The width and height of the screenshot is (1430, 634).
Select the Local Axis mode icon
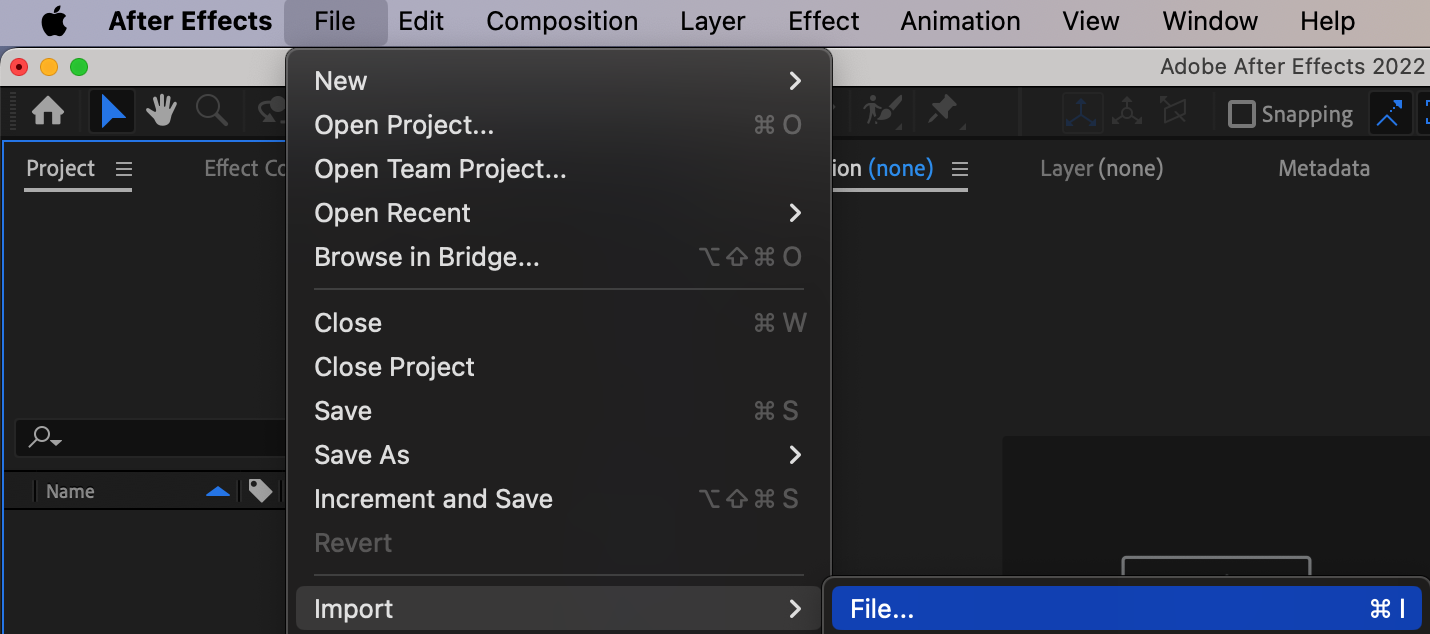point(1082,113)
